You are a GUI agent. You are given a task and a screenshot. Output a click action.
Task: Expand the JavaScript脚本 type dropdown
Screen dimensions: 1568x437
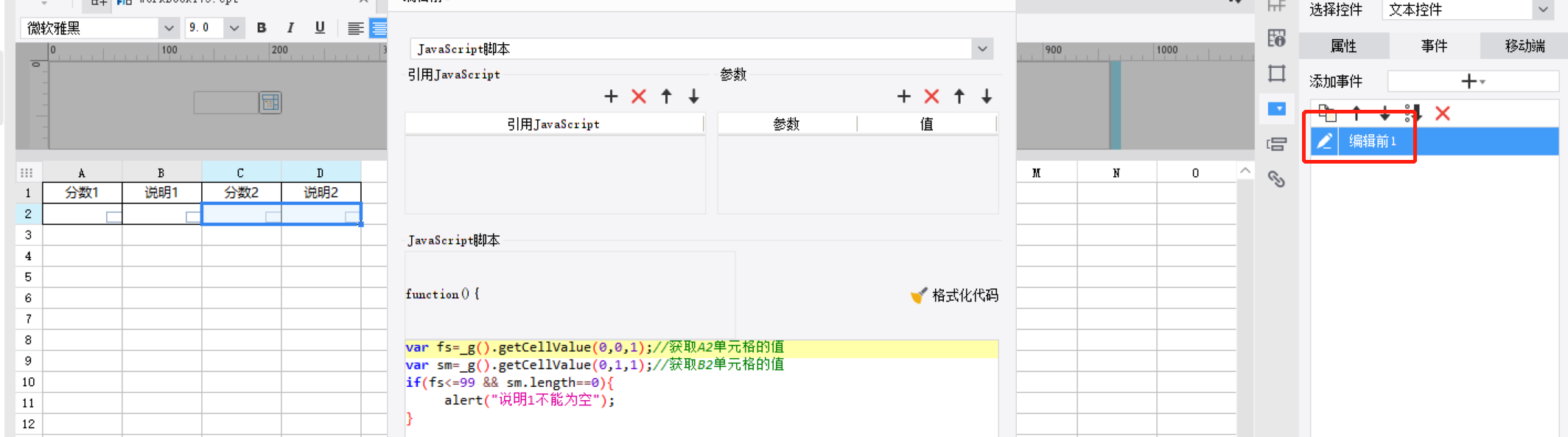[982, 49]
